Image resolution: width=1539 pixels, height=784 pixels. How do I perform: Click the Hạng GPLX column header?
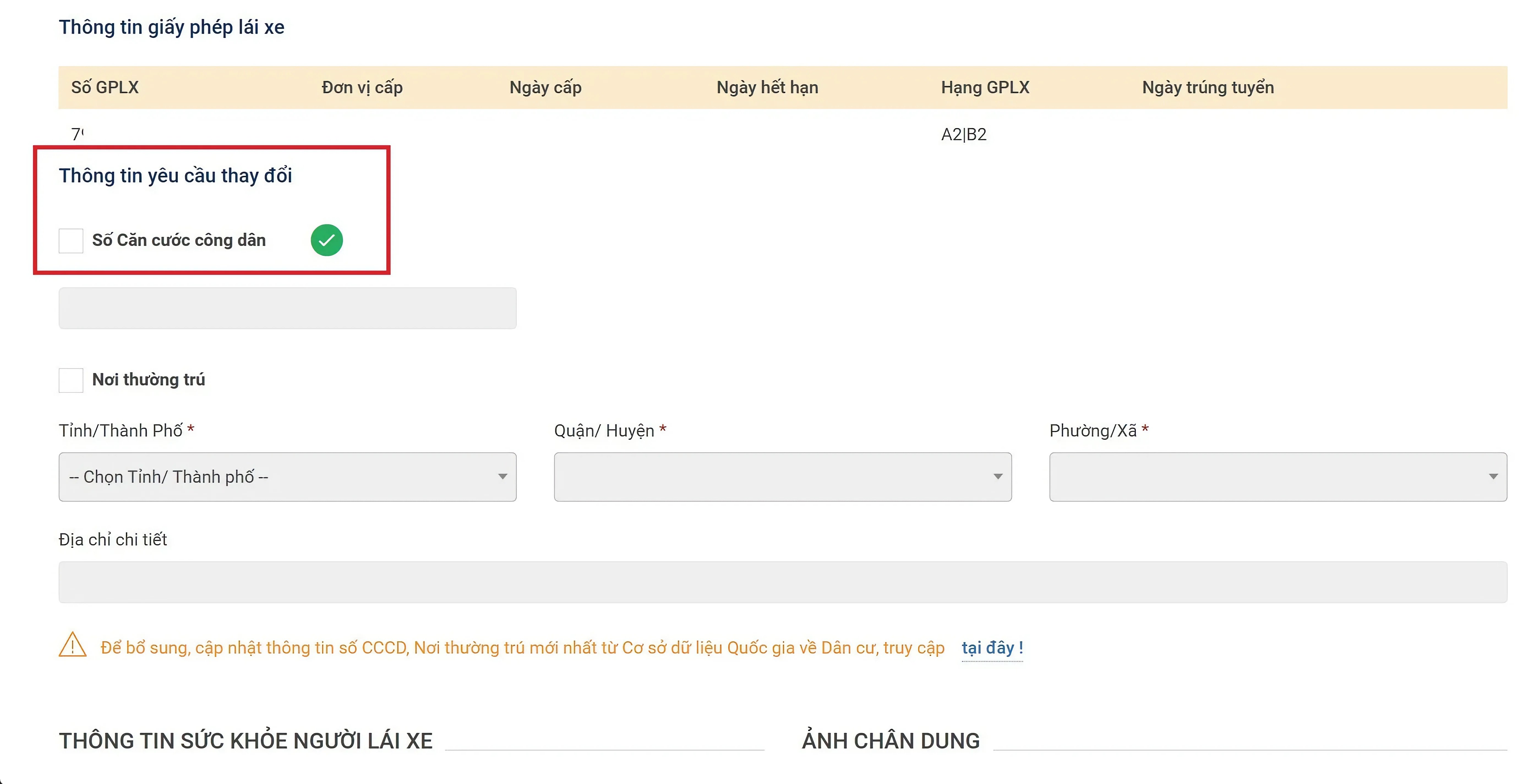tap(985, 88)
